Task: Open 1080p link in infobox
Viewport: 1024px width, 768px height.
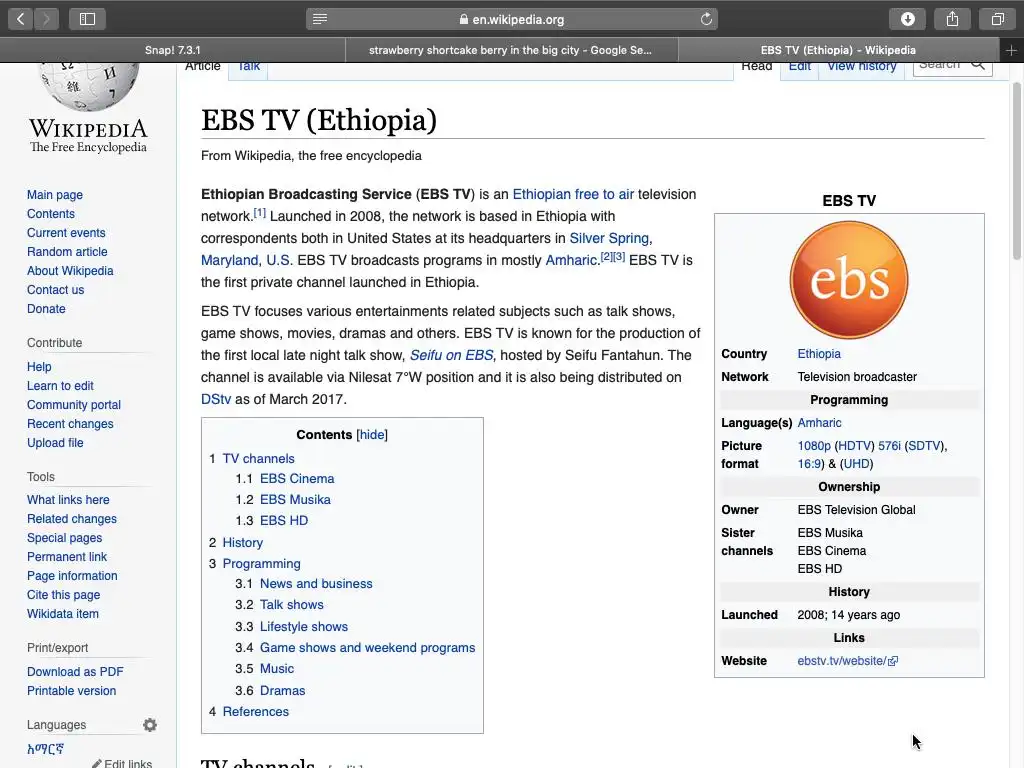Action: 814,446
